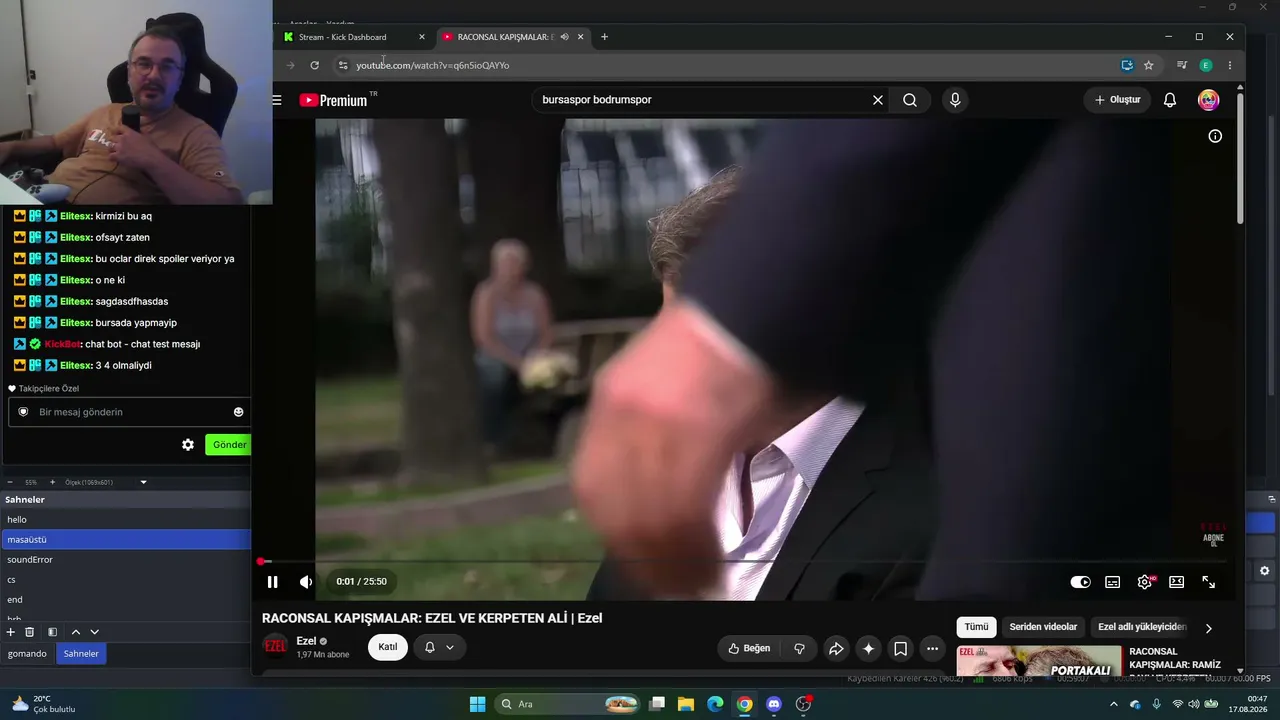Open a new browser tab
Image resolution: width=1280 pixels, height=720 pixels.
tap(604, 37)
